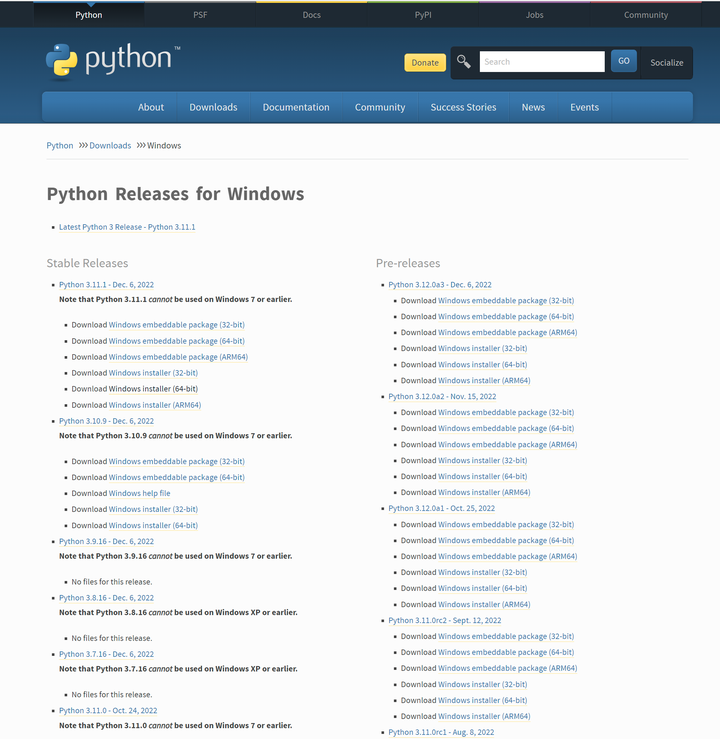This screenshot has height=739, width=720.
Task: Download 3.12.0a3 Windows installer (64-bit)
Action: coord(483,364)
